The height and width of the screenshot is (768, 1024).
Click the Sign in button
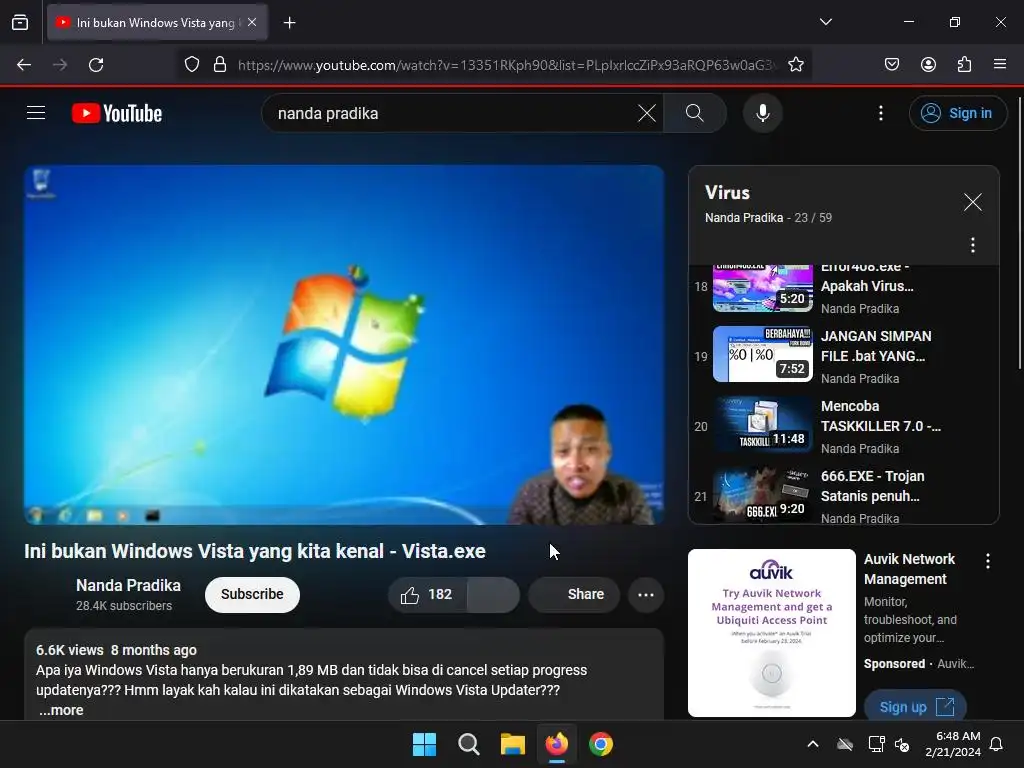point(957,113)
